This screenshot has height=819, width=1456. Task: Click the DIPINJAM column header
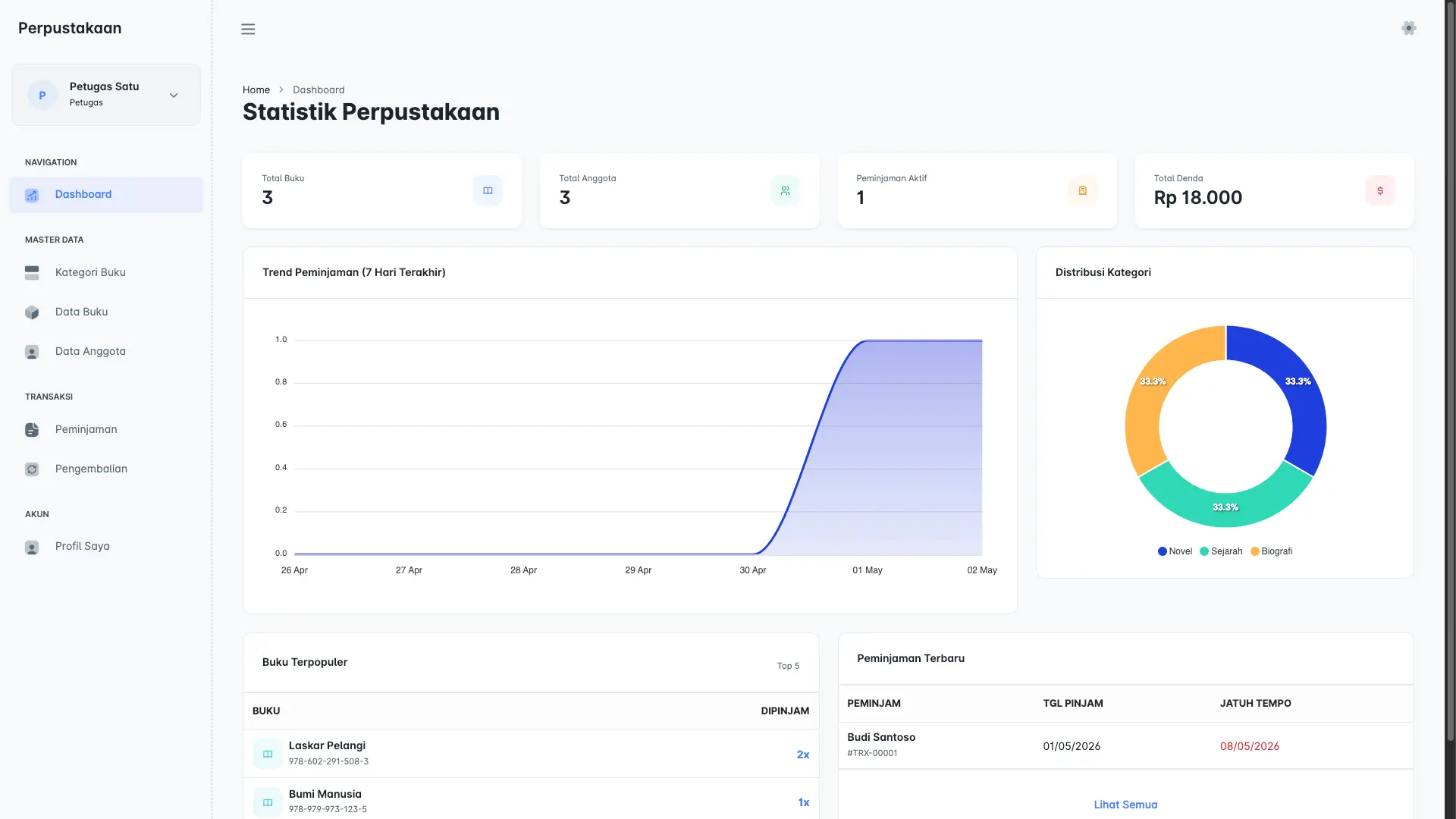coord(785,711)
